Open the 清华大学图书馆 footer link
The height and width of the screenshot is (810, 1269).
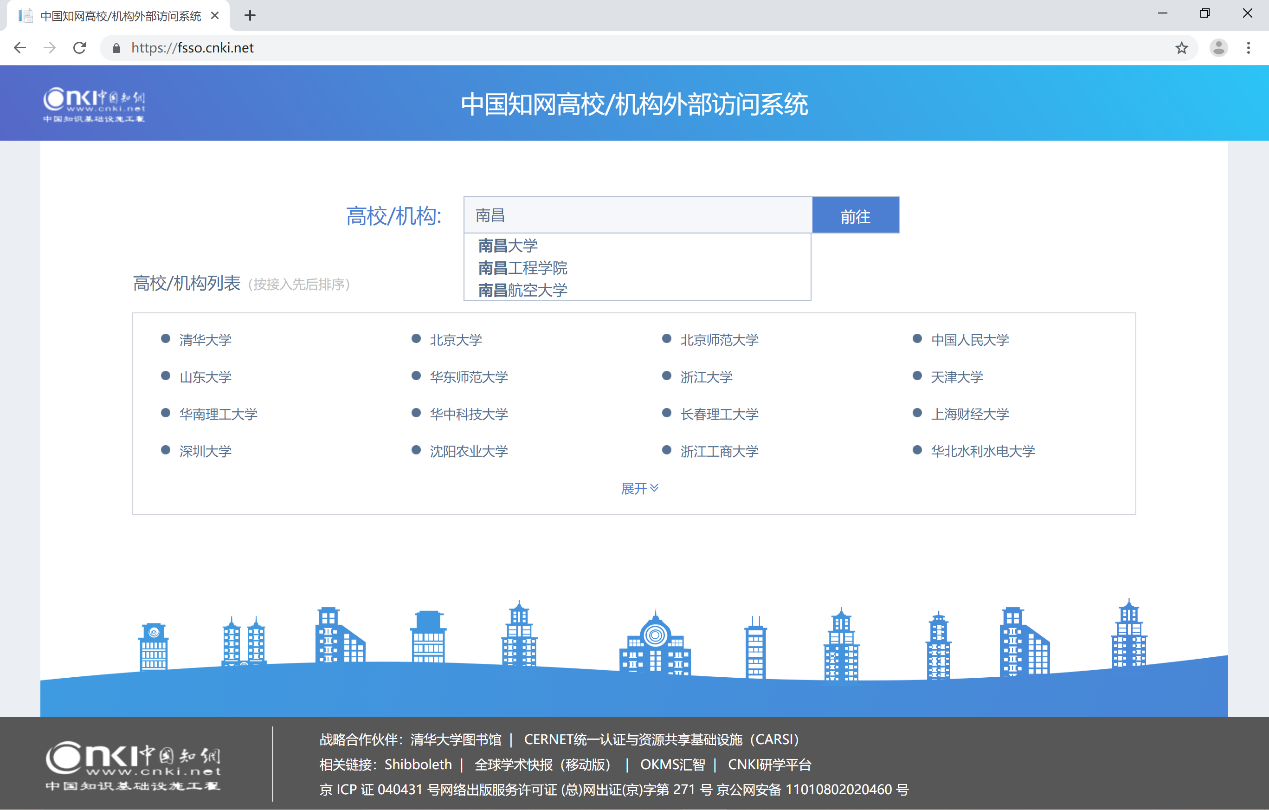point(456,740)
